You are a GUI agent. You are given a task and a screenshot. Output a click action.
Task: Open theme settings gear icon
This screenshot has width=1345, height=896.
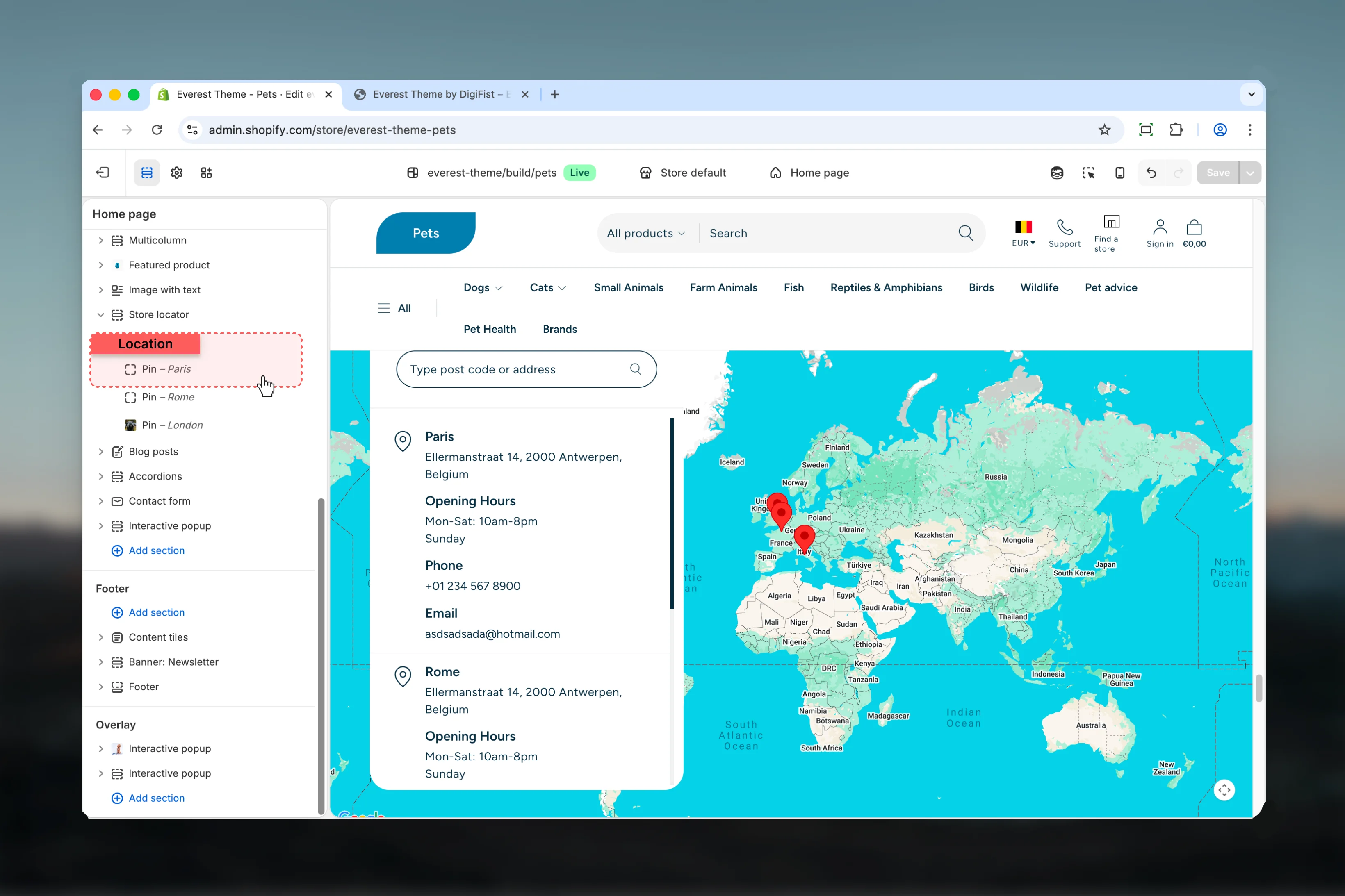(x=177, y=173)
